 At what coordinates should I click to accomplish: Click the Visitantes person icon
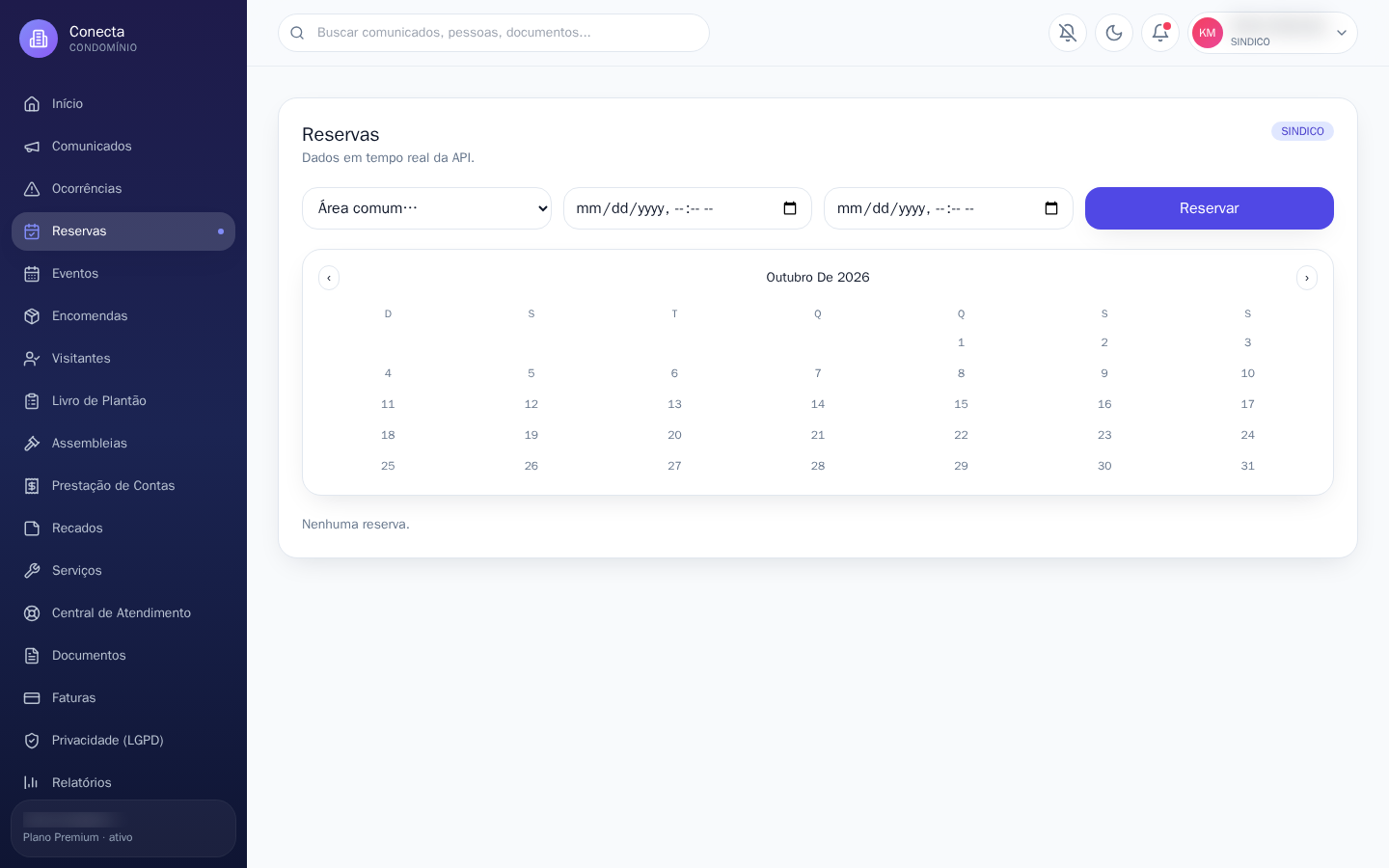pyautogui.click(x=32, y=359)
